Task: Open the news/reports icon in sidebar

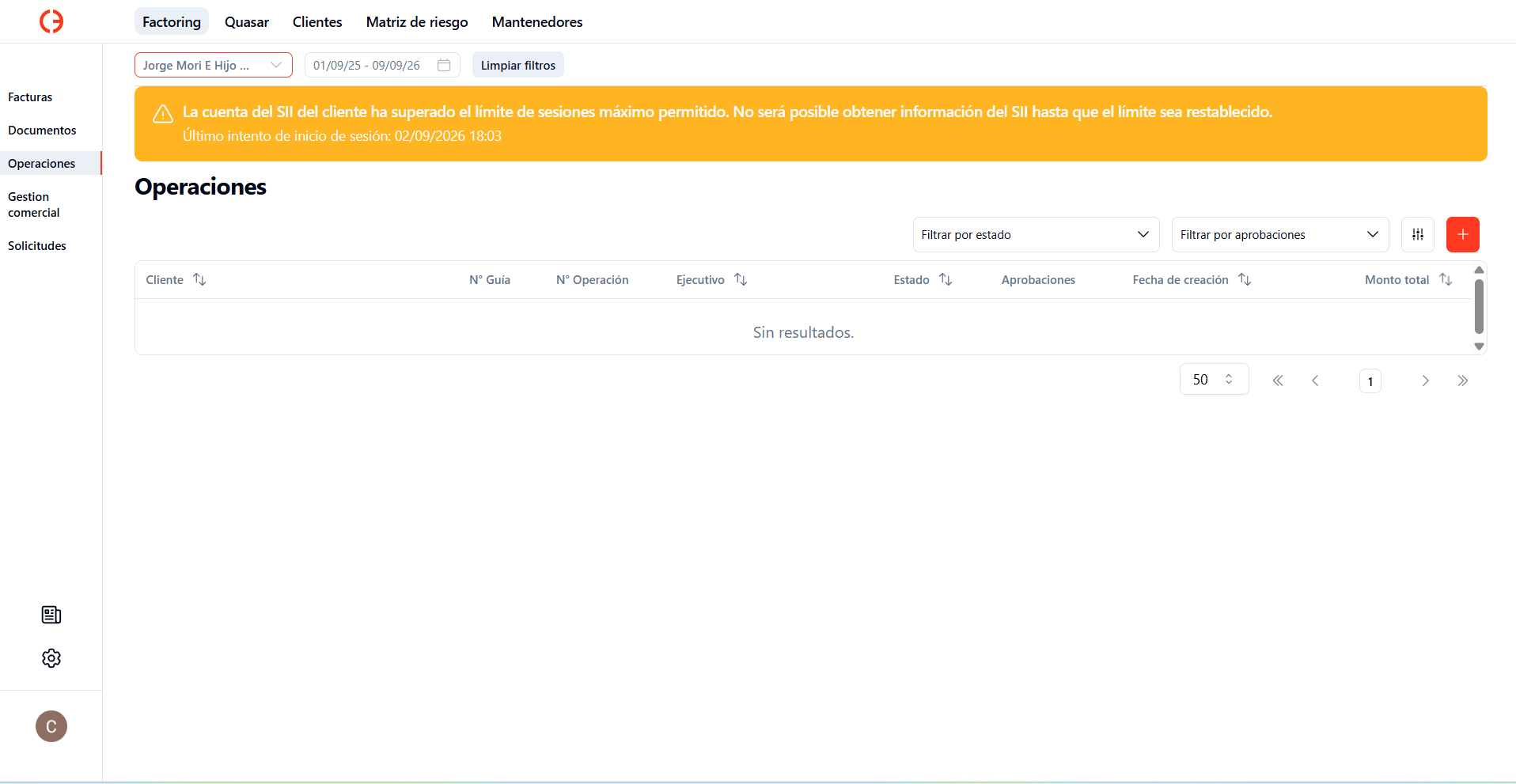Action: (x=51, y=615)
